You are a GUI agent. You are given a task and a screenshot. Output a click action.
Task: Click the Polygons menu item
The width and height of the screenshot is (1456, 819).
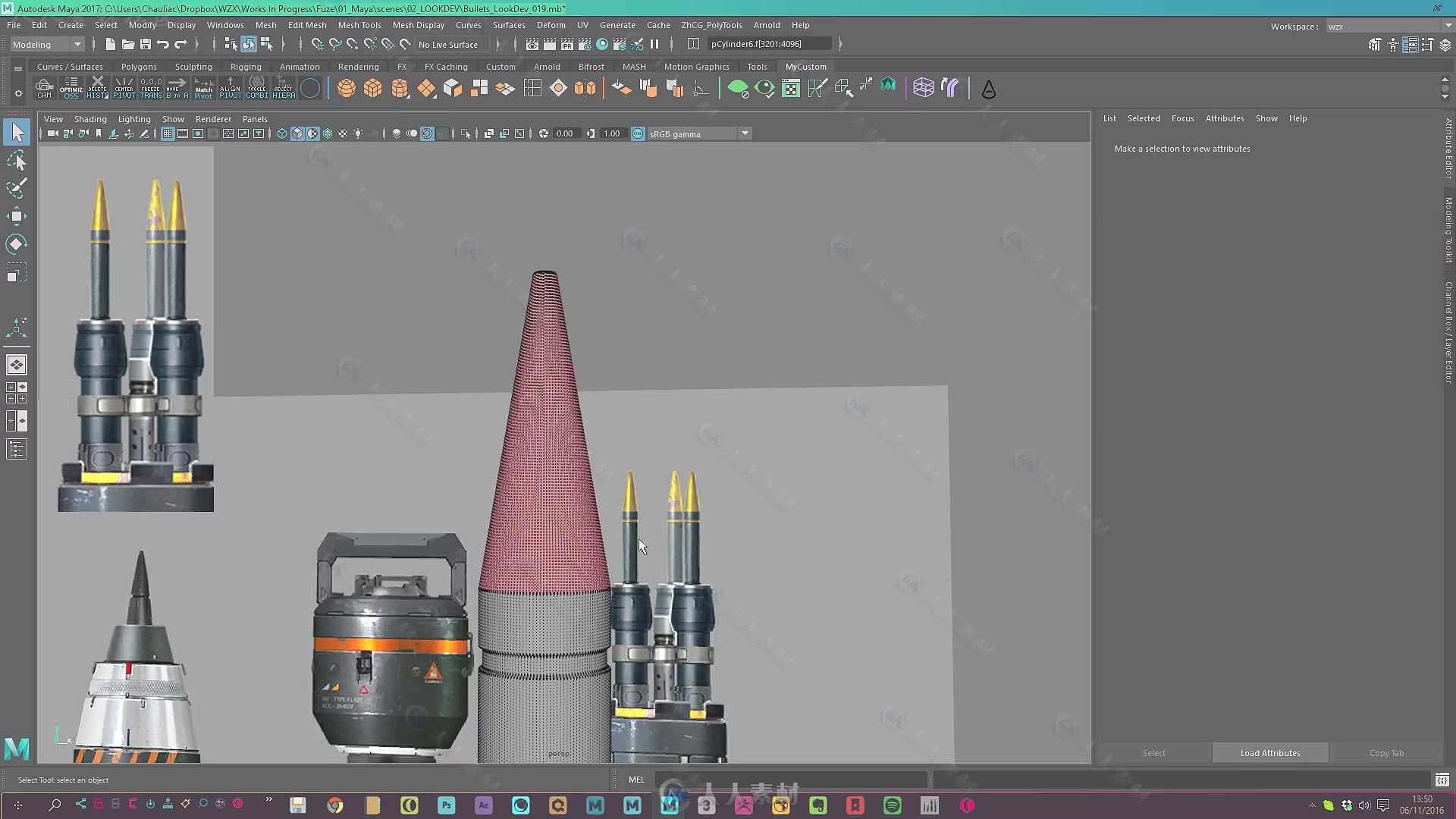coord(139,66)
